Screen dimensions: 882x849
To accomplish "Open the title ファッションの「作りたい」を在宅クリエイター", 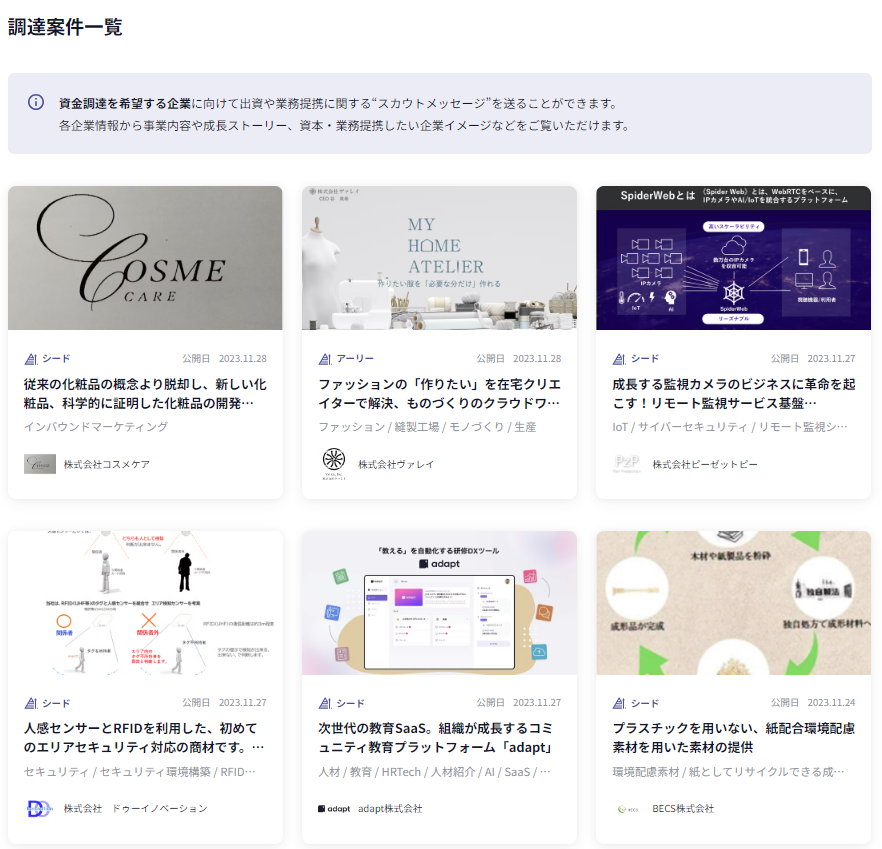I will pos(439,394).
